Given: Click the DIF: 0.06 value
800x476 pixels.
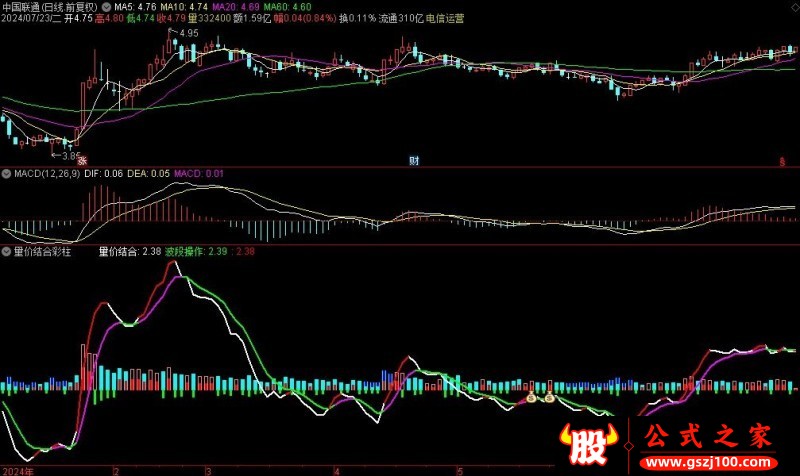Looking at the screenshot, I should [104, 174].
